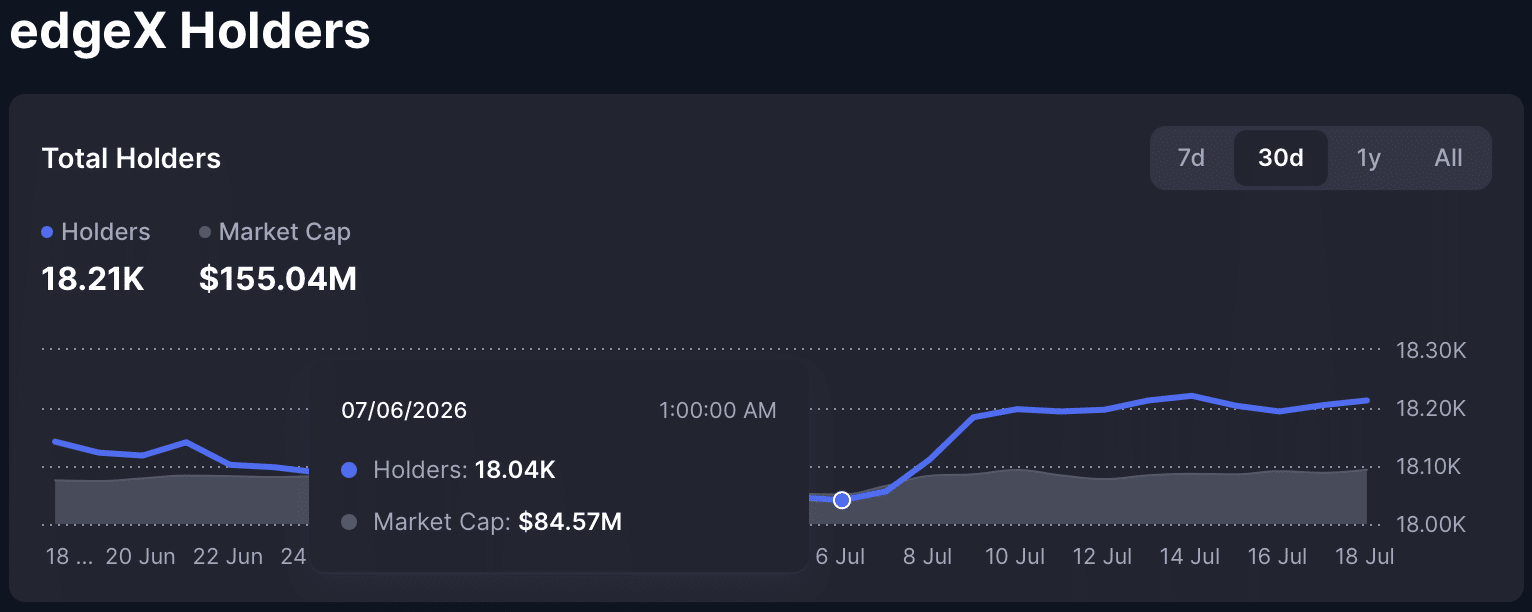Click the 12 Jul x-axis label
Viewport: 1532px width, 612px height.
click(1101, 556)
